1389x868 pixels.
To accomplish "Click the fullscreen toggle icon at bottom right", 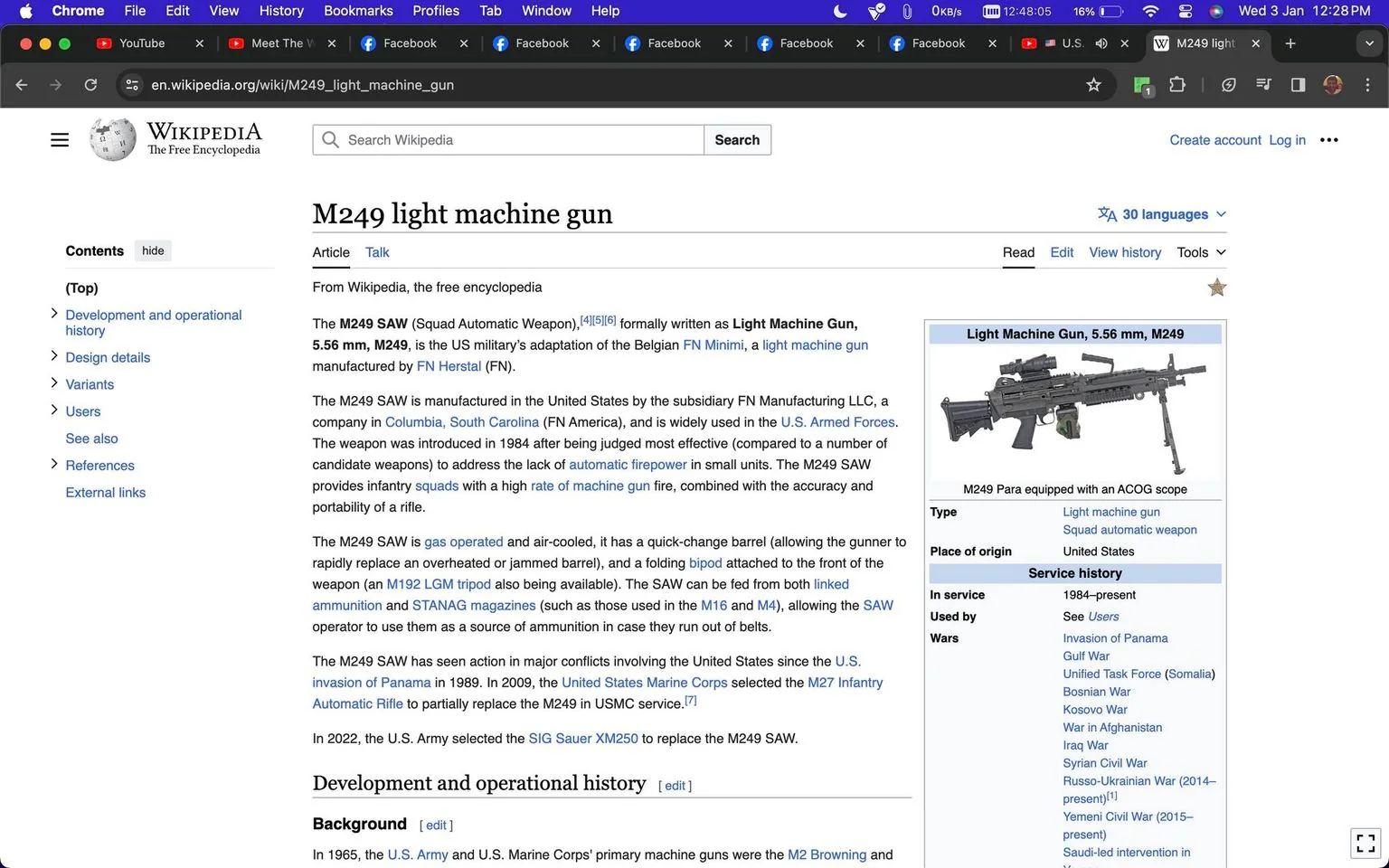I will pyautogui.click(x=1366, y=844).
